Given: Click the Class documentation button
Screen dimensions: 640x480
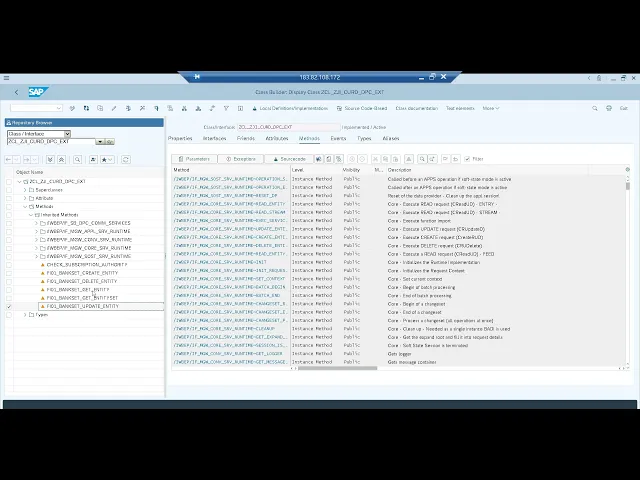Looking at the screenshot, I should coord(416,109).
